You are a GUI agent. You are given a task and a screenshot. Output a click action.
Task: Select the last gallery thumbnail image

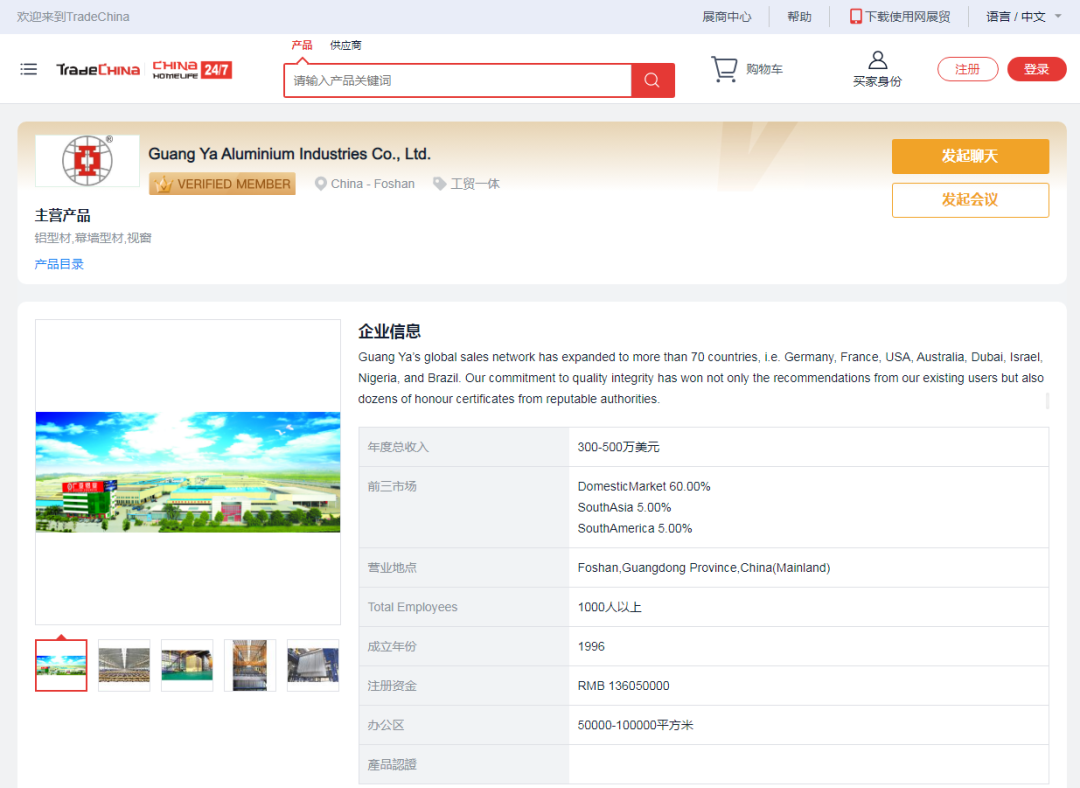[313, 665]
